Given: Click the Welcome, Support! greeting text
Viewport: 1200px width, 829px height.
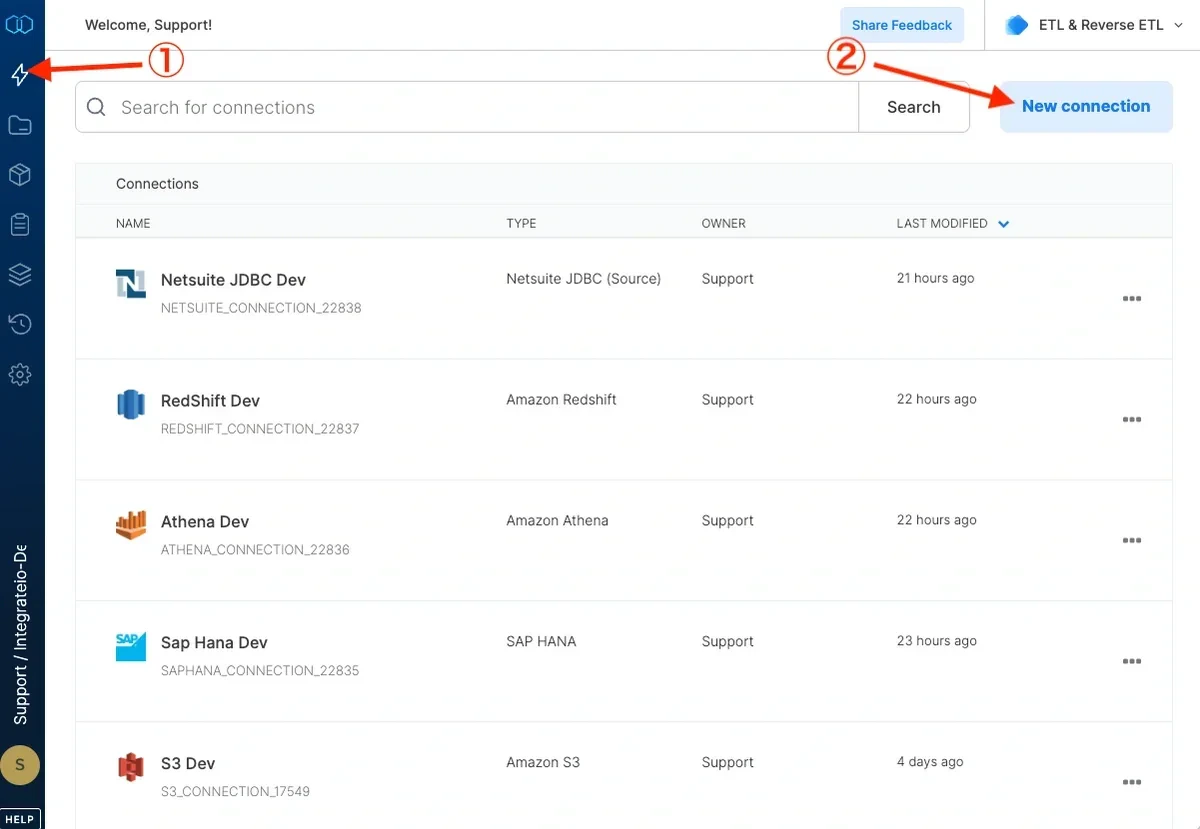Looking at the screenshot, I should (148, 25).
